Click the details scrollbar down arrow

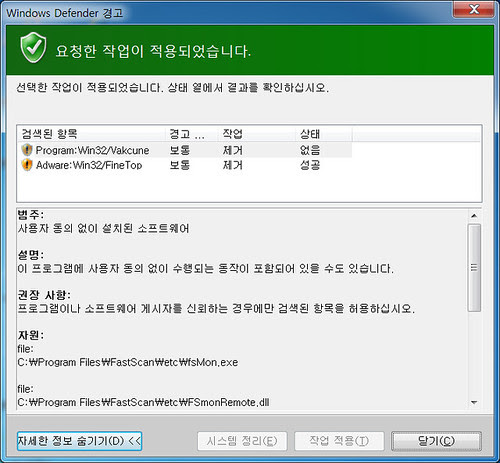(x=474, y=402)
